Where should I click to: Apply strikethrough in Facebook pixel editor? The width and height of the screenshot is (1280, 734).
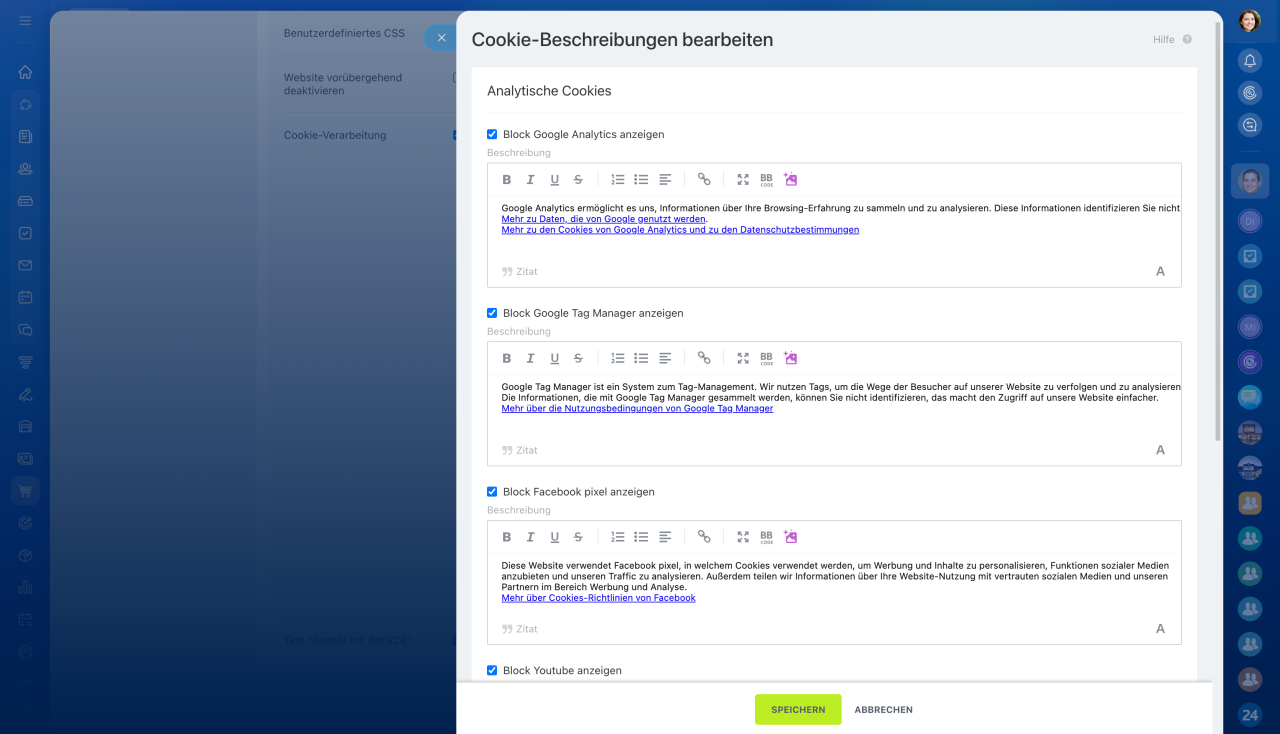(x=578, y=537)
